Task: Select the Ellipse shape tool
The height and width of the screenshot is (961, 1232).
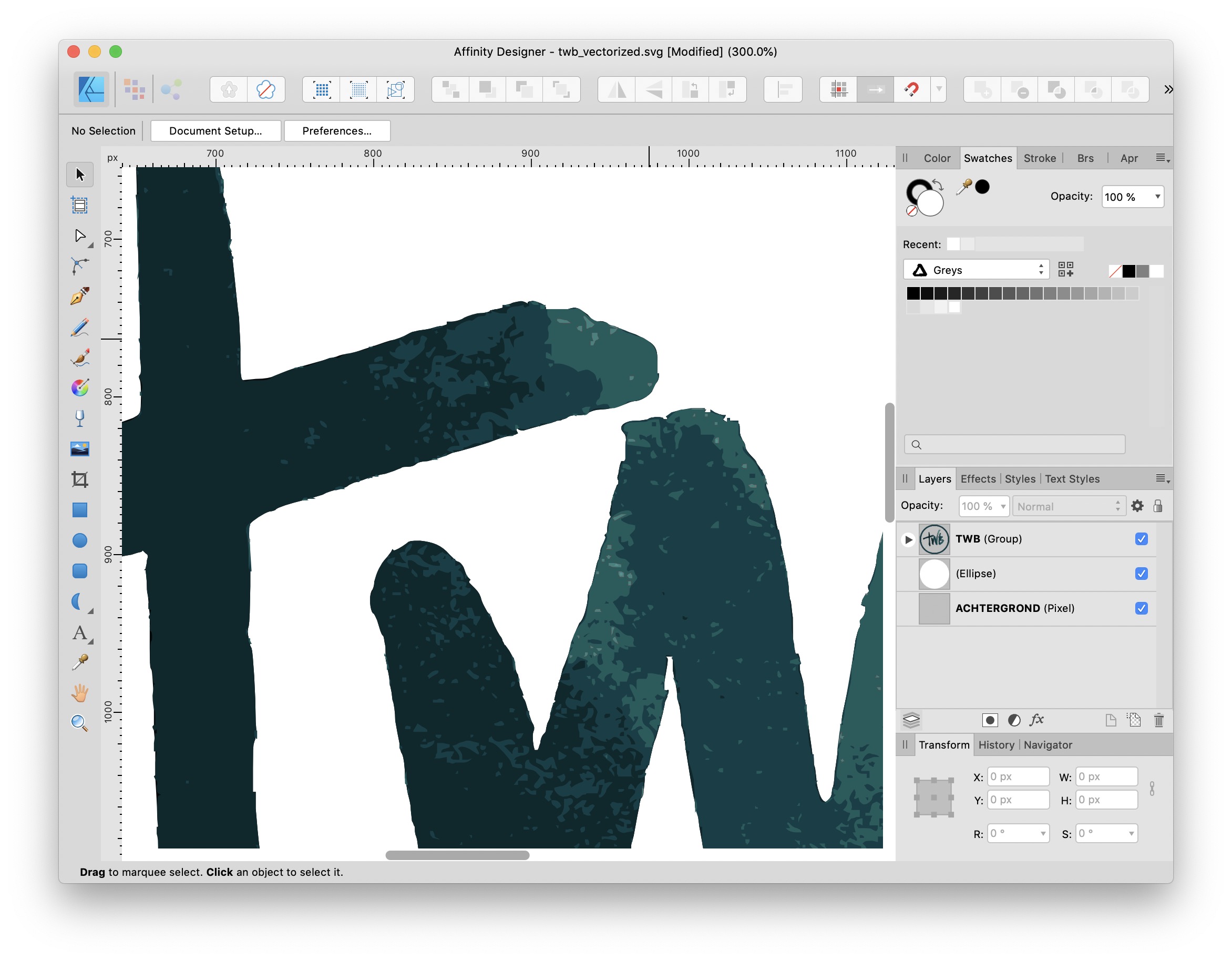Action: [x=79, y=540]
